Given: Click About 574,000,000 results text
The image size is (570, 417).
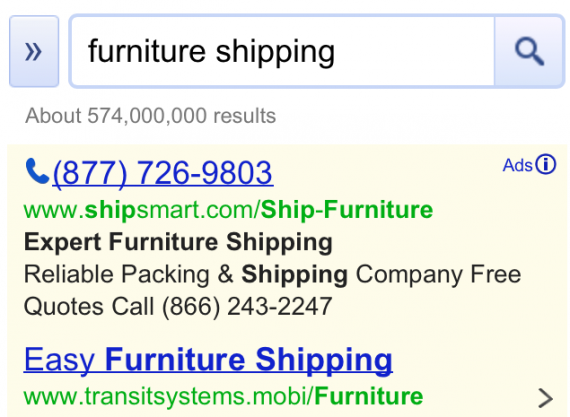Looking at the screenshot, I should tap(150, 116).
